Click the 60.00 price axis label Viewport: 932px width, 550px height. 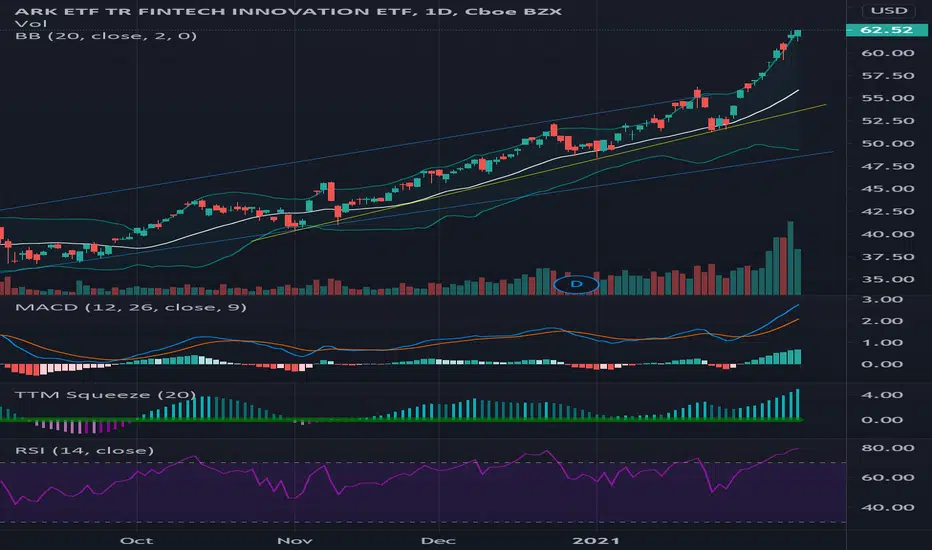[x=888, y=53]
